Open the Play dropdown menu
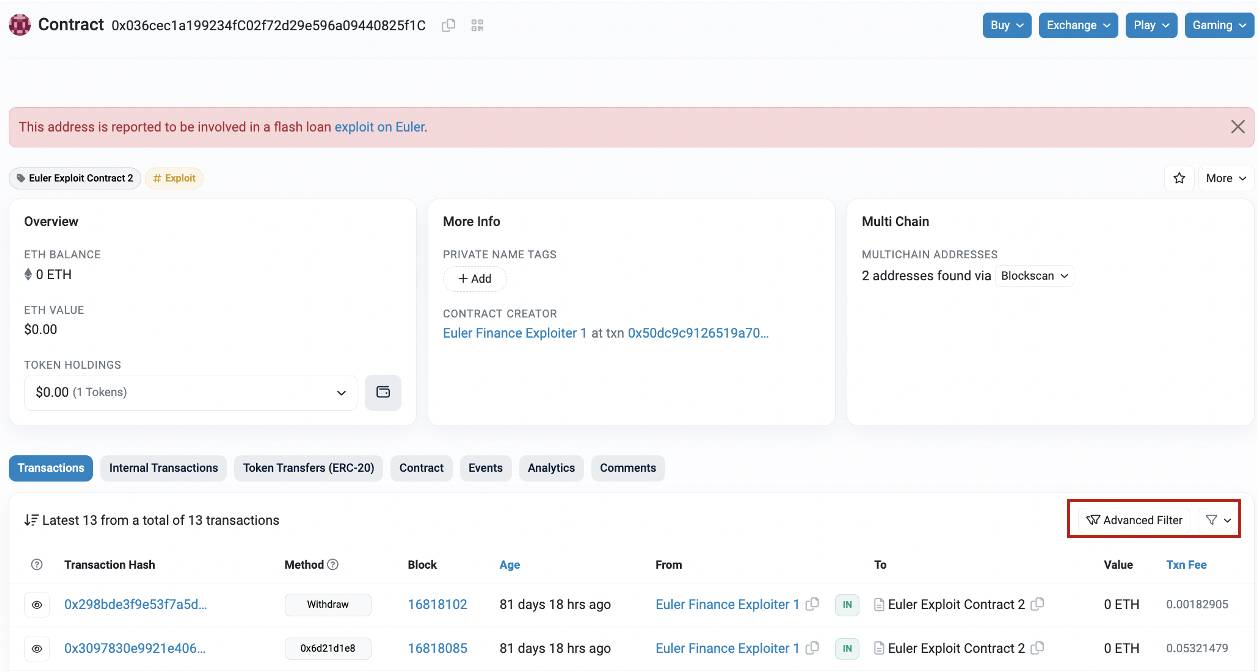Screen dimensions: 1260x672 (x=1151, y=25)
